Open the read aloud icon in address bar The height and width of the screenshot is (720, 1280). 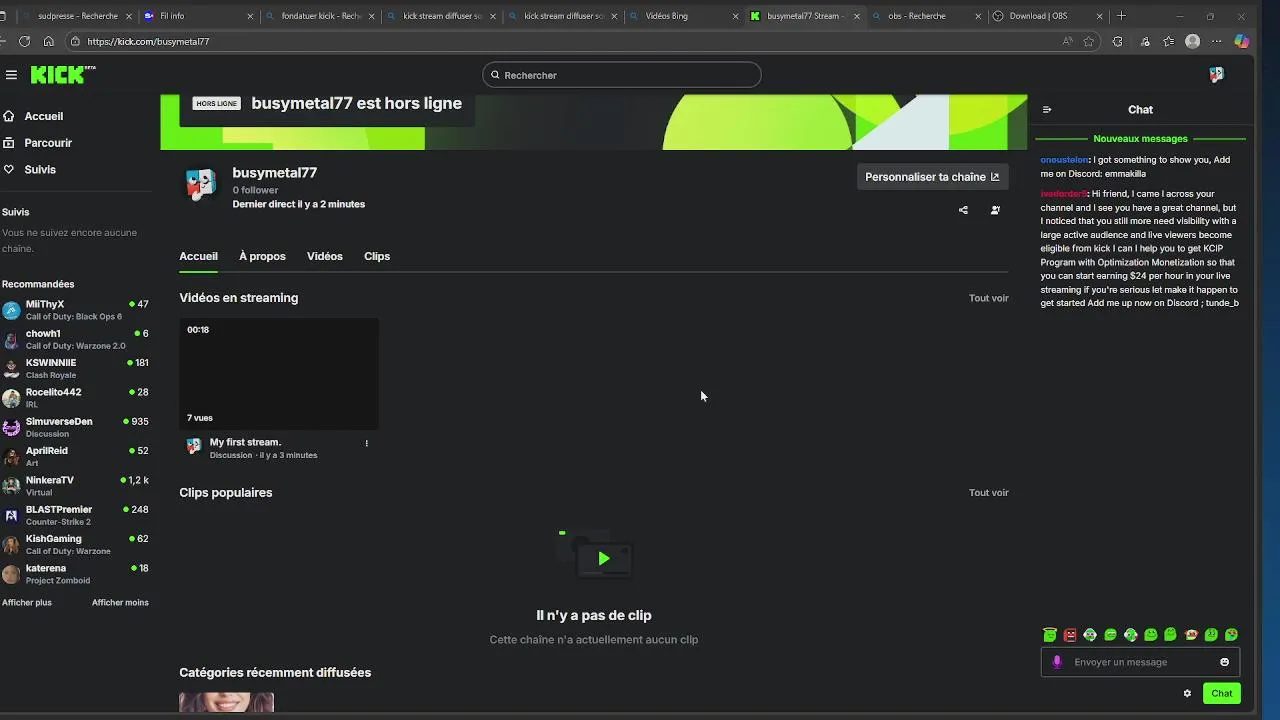(x=1067, y=41)
